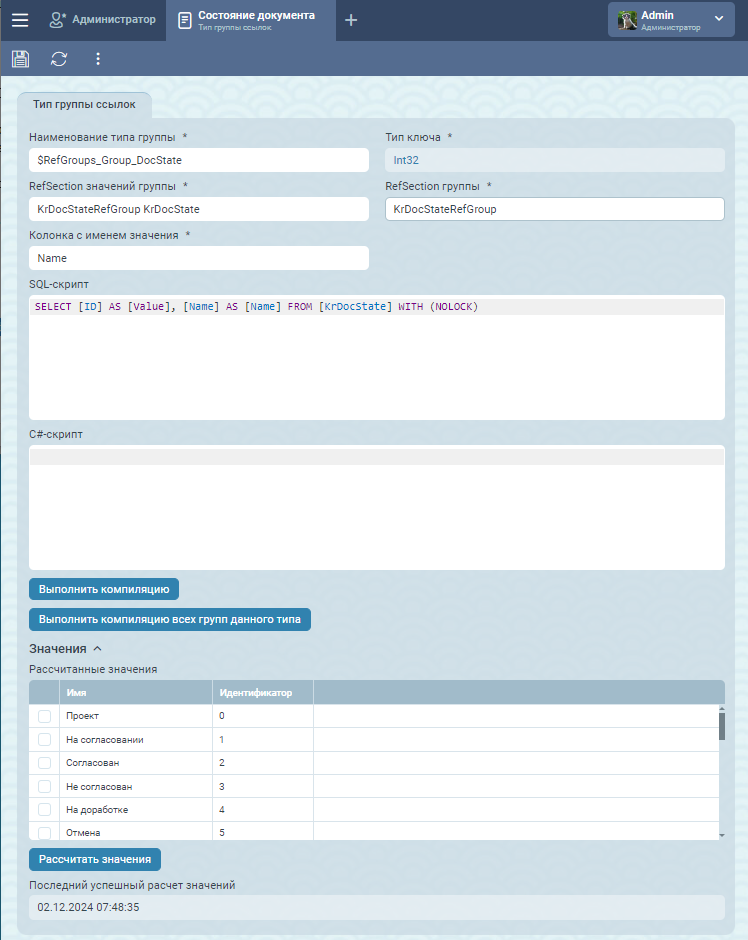Select the Не согласован row checkbox

pos(44,787)
